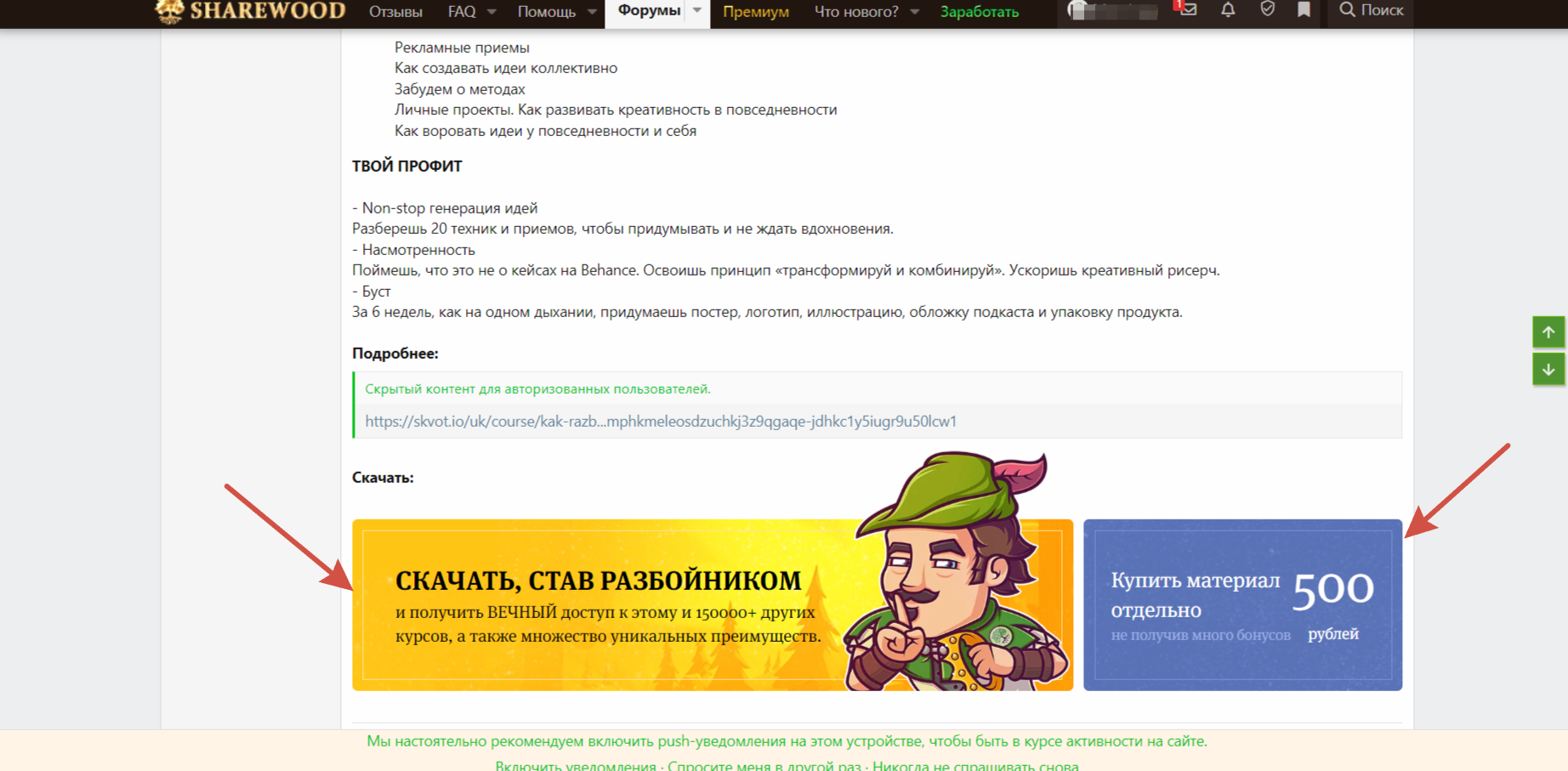Click the line Как воровать идеи у повседневности

tap(545, 131)
